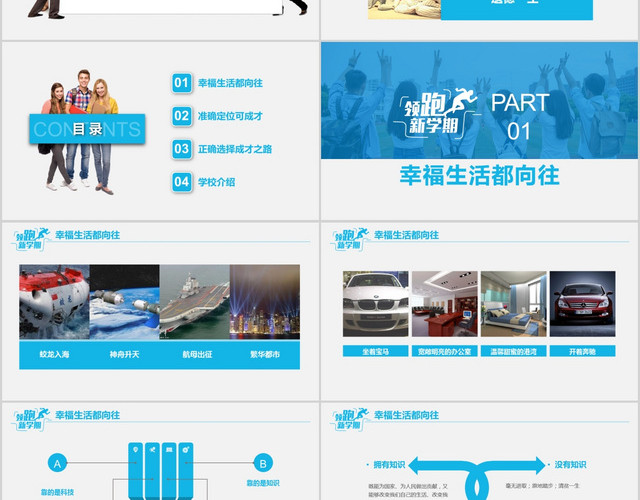
Task: Click the runner logo on the submarine photos slide
Action: click(31, 239)
